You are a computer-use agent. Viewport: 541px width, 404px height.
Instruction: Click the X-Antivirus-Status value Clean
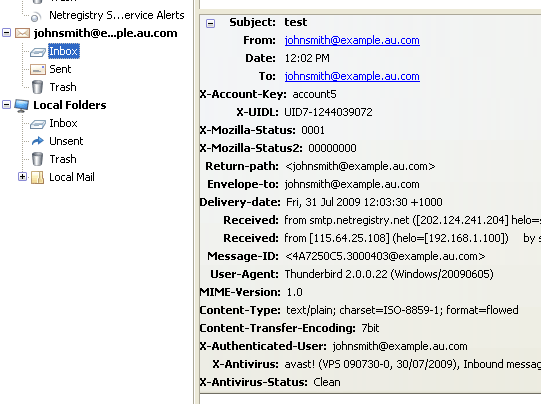pyautogui.click(x=327, y=382)
